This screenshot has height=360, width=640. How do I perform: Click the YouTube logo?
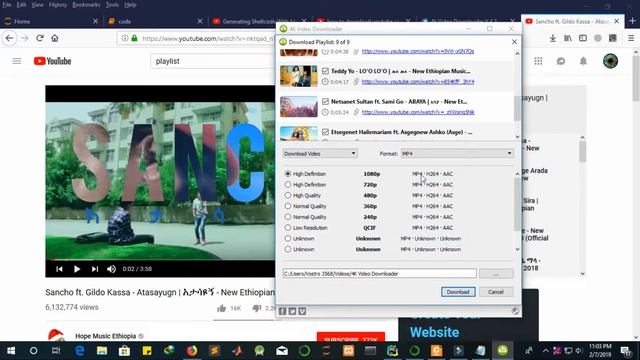52,61
